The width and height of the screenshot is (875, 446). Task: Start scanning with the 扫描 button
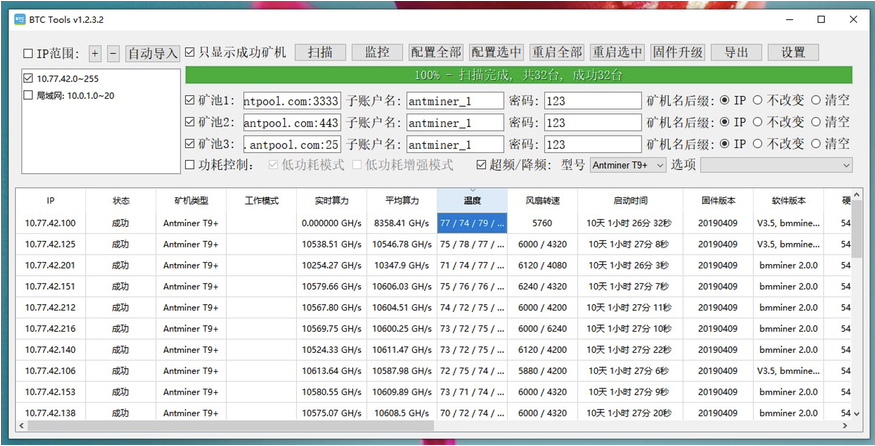click(320, 52)
